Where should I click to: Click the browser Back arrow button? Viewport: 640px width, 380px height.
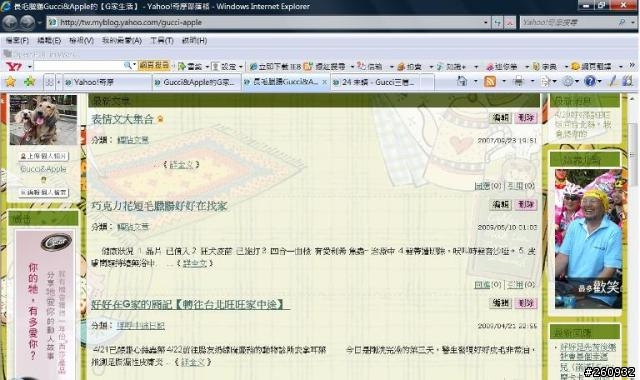10,22
